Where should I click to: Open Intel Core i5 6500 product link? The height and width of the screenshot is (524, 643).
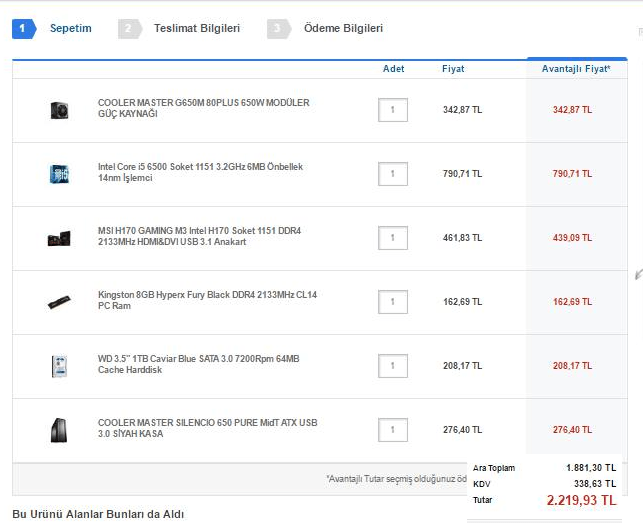[x=200, y=173]
